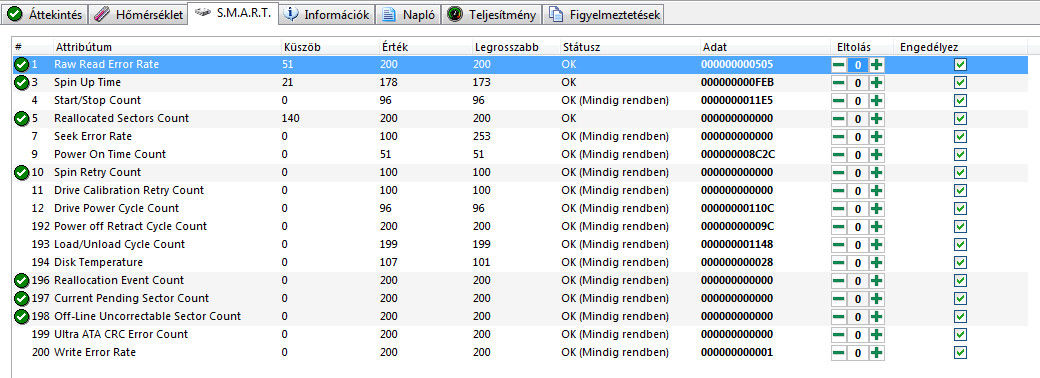Viewport: 1040px width, 378px height.
Task: Toggle checkbox for Write Error Rate
Action: click(x=960, y=352)
